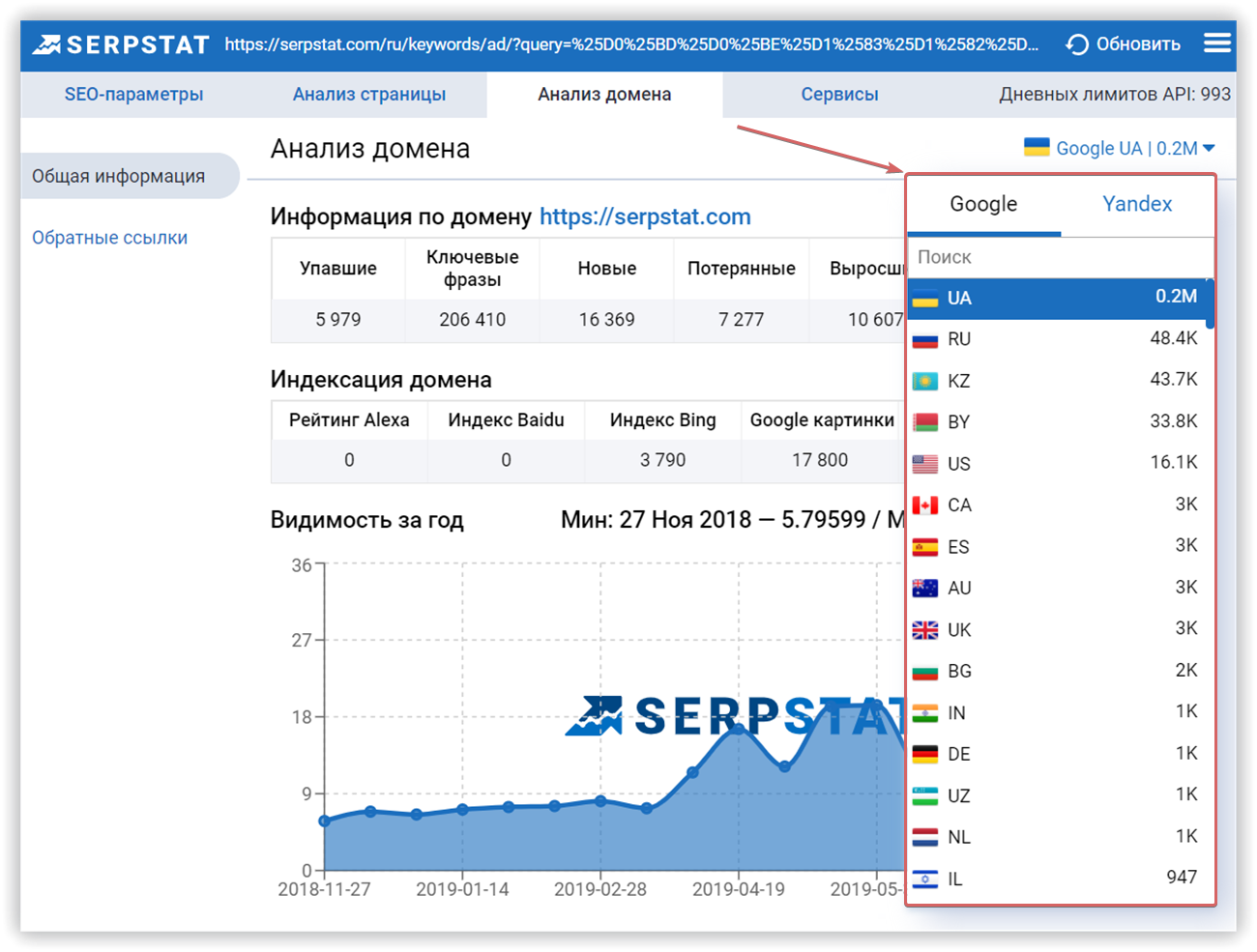Click the Ukraine flag in UA row

pos(925,298)
